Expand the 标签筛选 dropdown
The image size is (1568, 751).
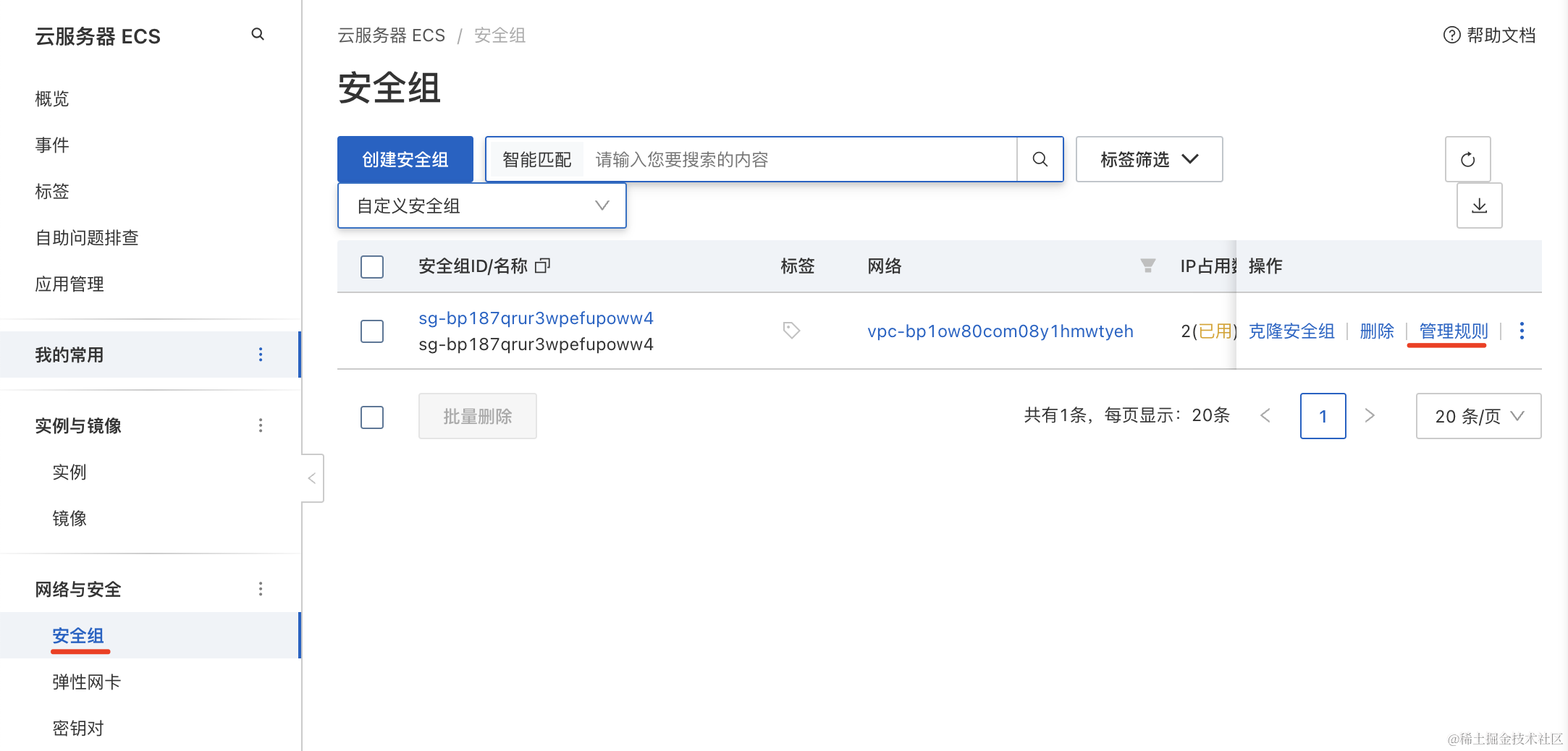[1149, 159]
